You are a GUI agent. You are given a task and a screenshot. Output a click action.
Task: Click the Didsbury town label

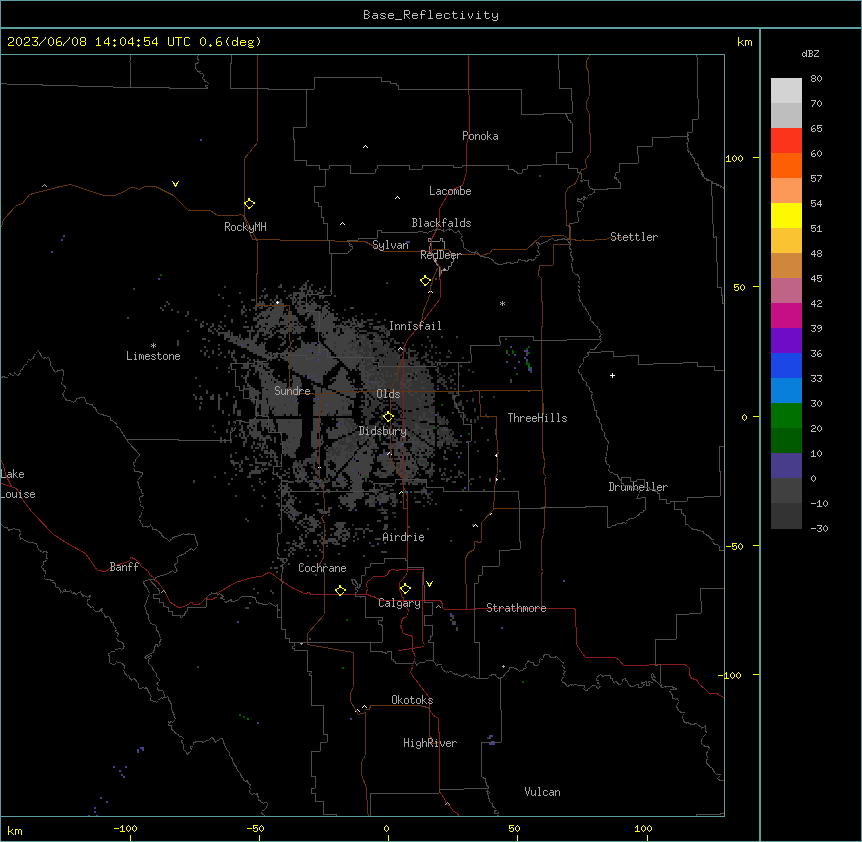click(x=383, y=431)
